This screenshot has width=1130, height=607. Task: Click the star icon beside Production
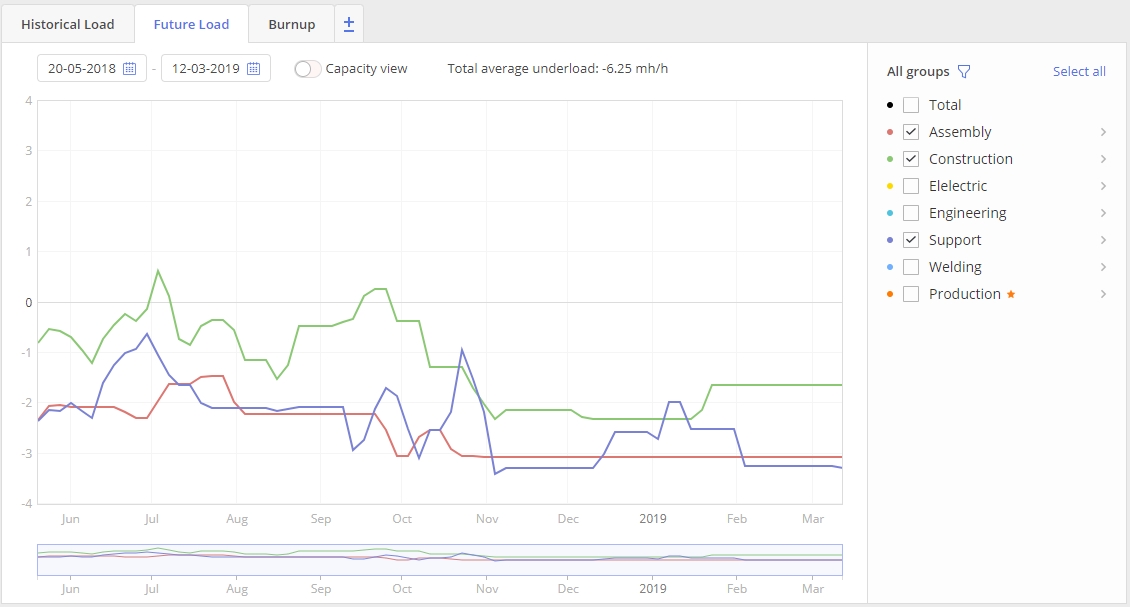click(1010, 293)
